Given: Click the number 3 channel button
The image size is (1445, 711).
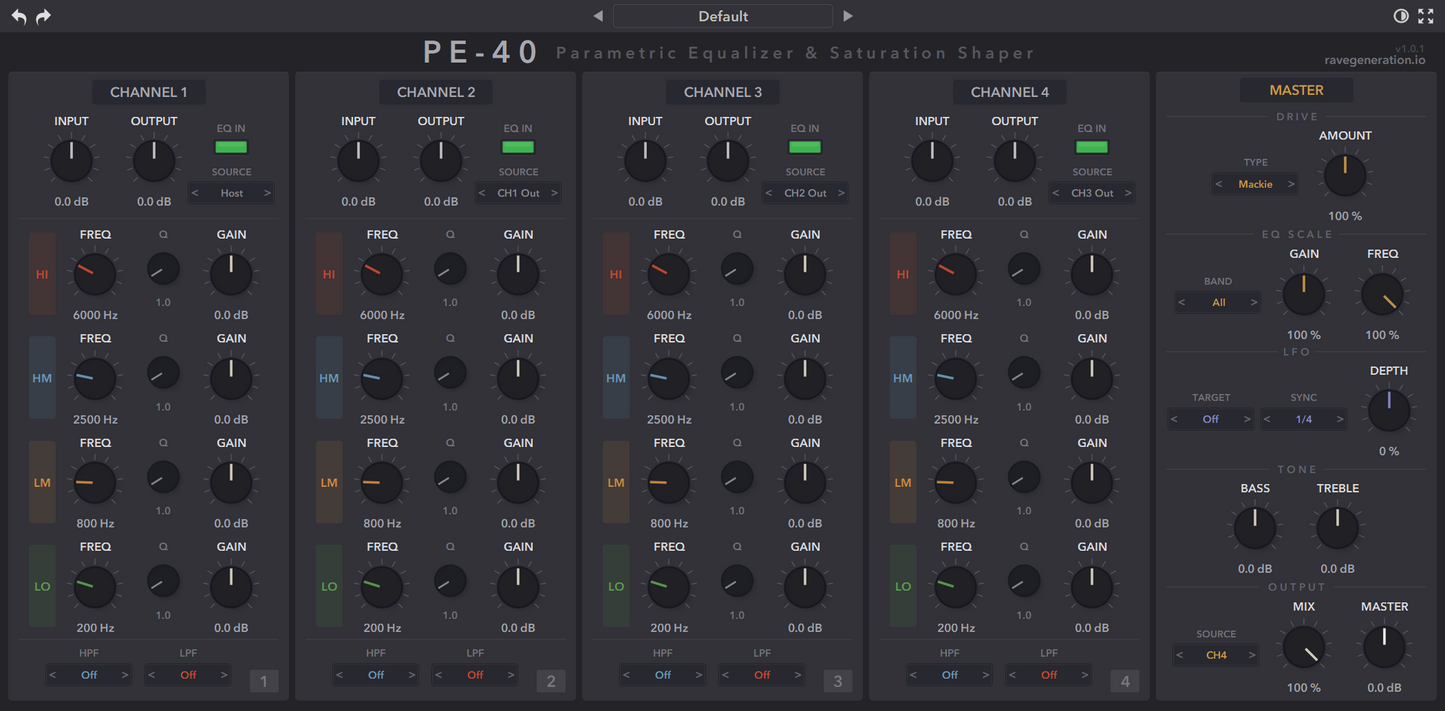Looking at the screenshot, I should tap(838, 681).
